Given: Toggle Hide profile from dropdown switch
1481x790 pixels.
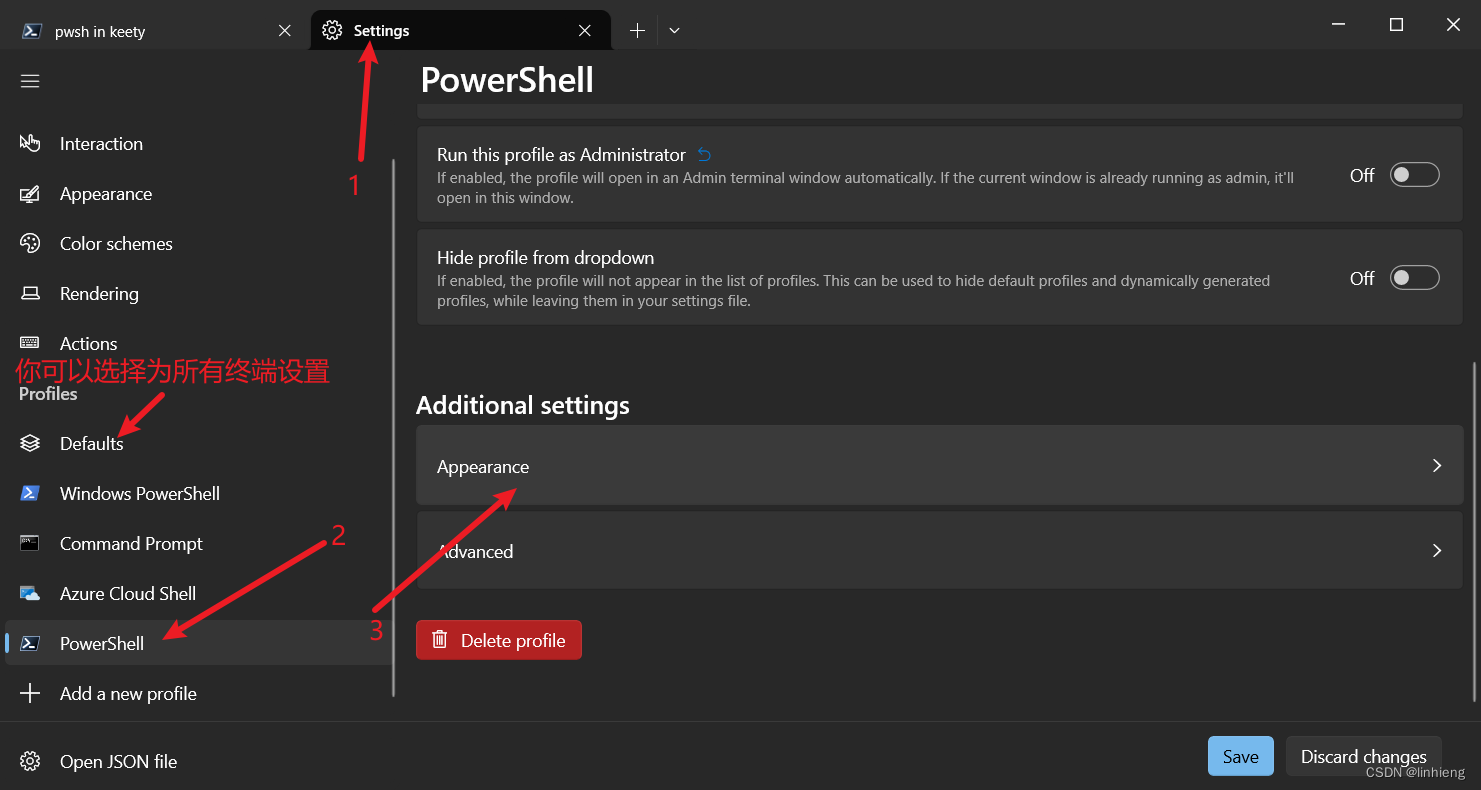Looking at the screenshot, I should point(1414,278).
